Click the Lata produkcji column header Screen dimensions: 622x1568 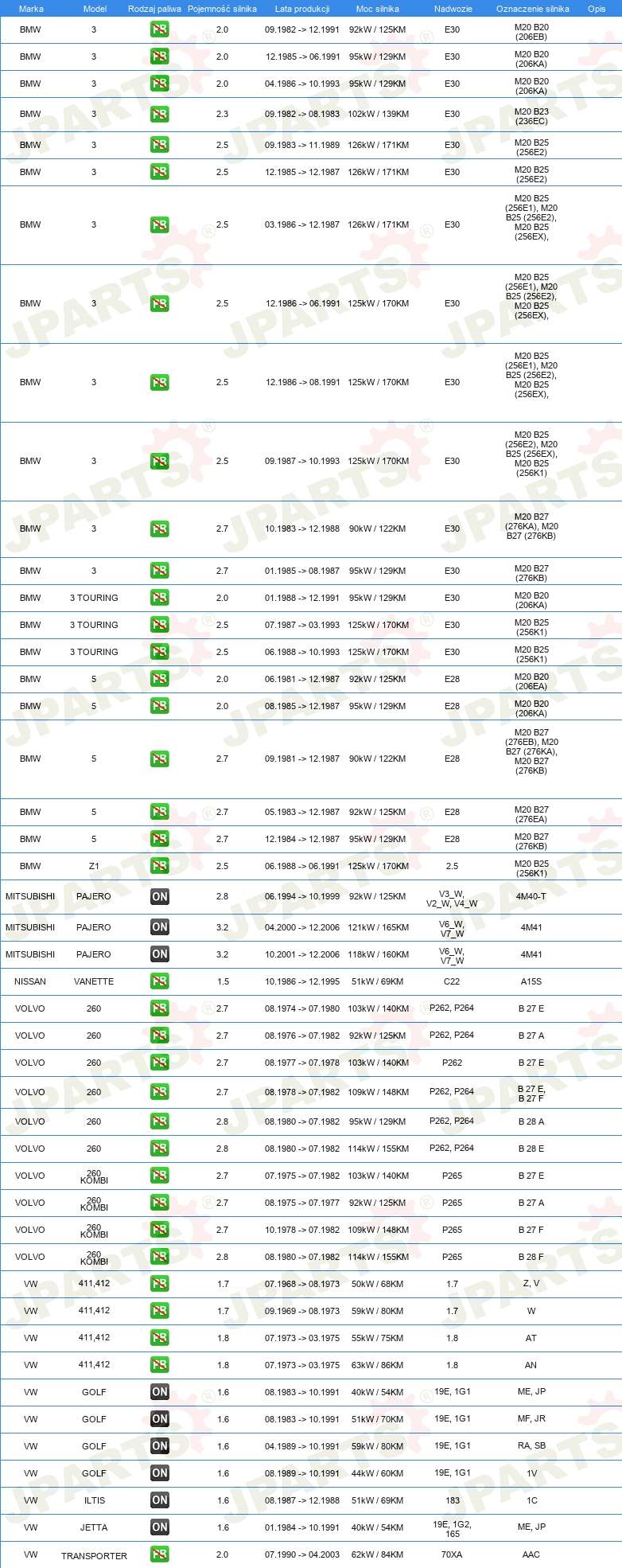tap(302, 9)
